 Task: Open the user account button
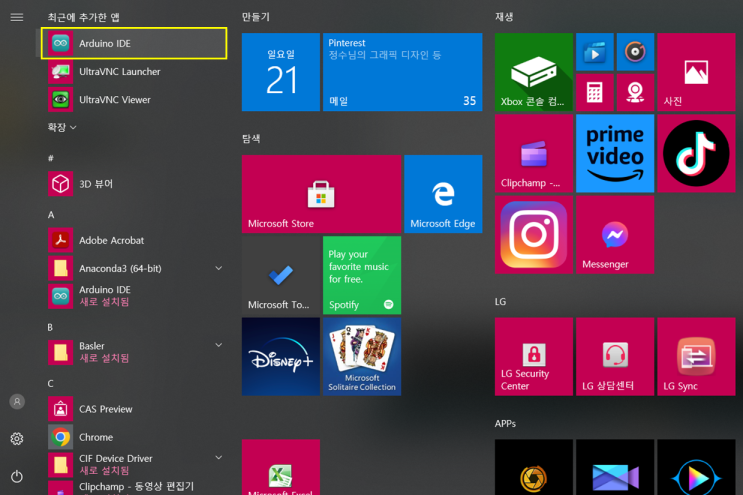(17, 402)
